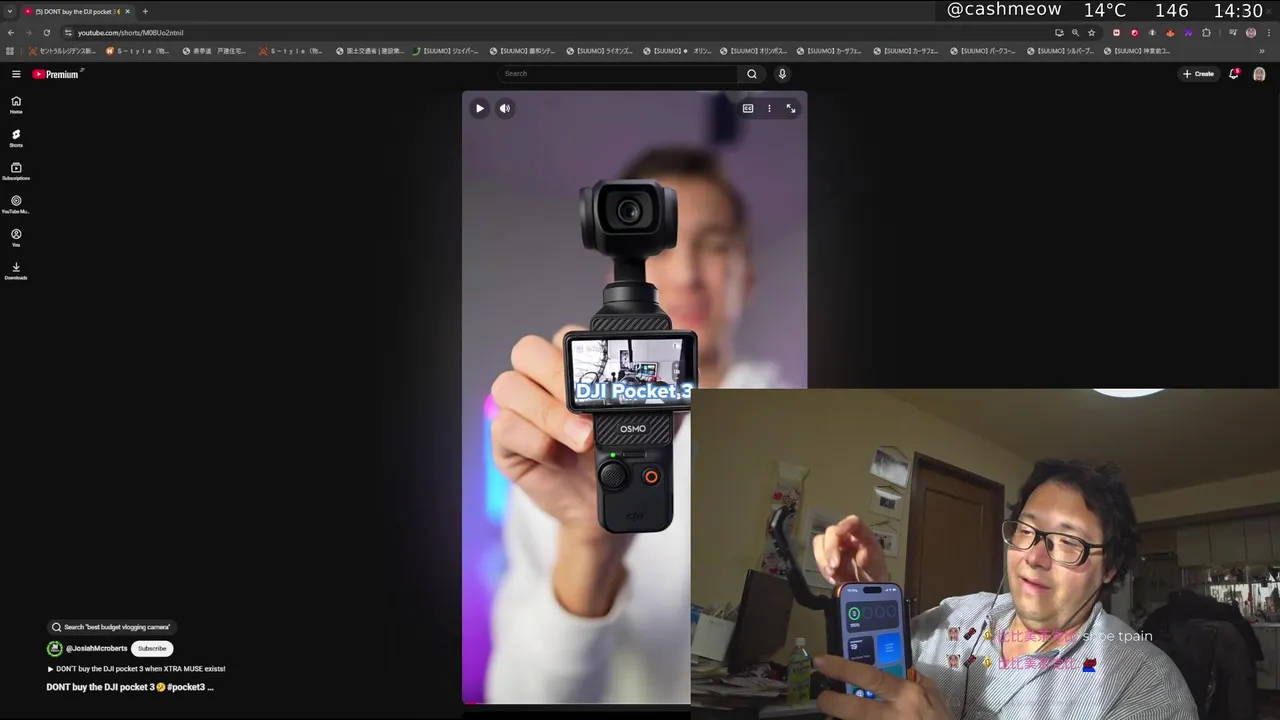Open the You section in the sidebar

(16, 238)
